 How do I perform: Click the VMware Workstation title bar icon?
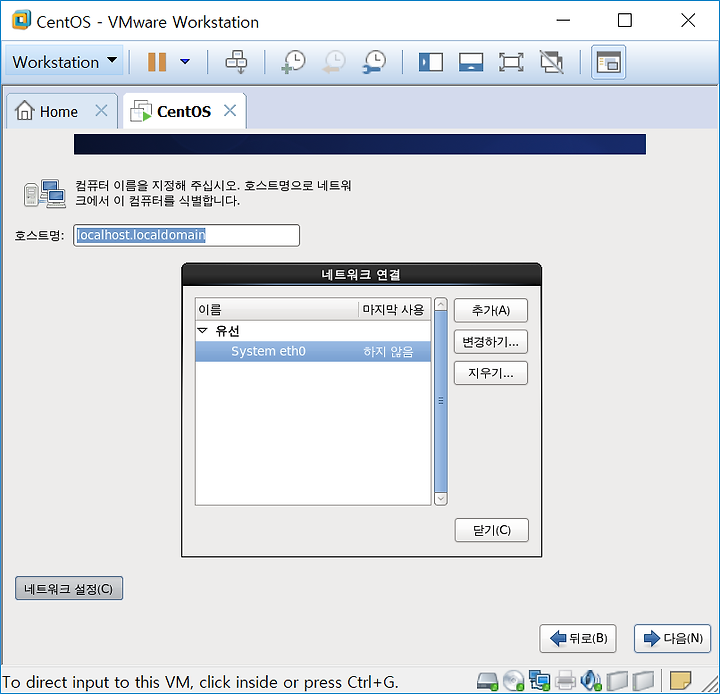coord(21,21)
